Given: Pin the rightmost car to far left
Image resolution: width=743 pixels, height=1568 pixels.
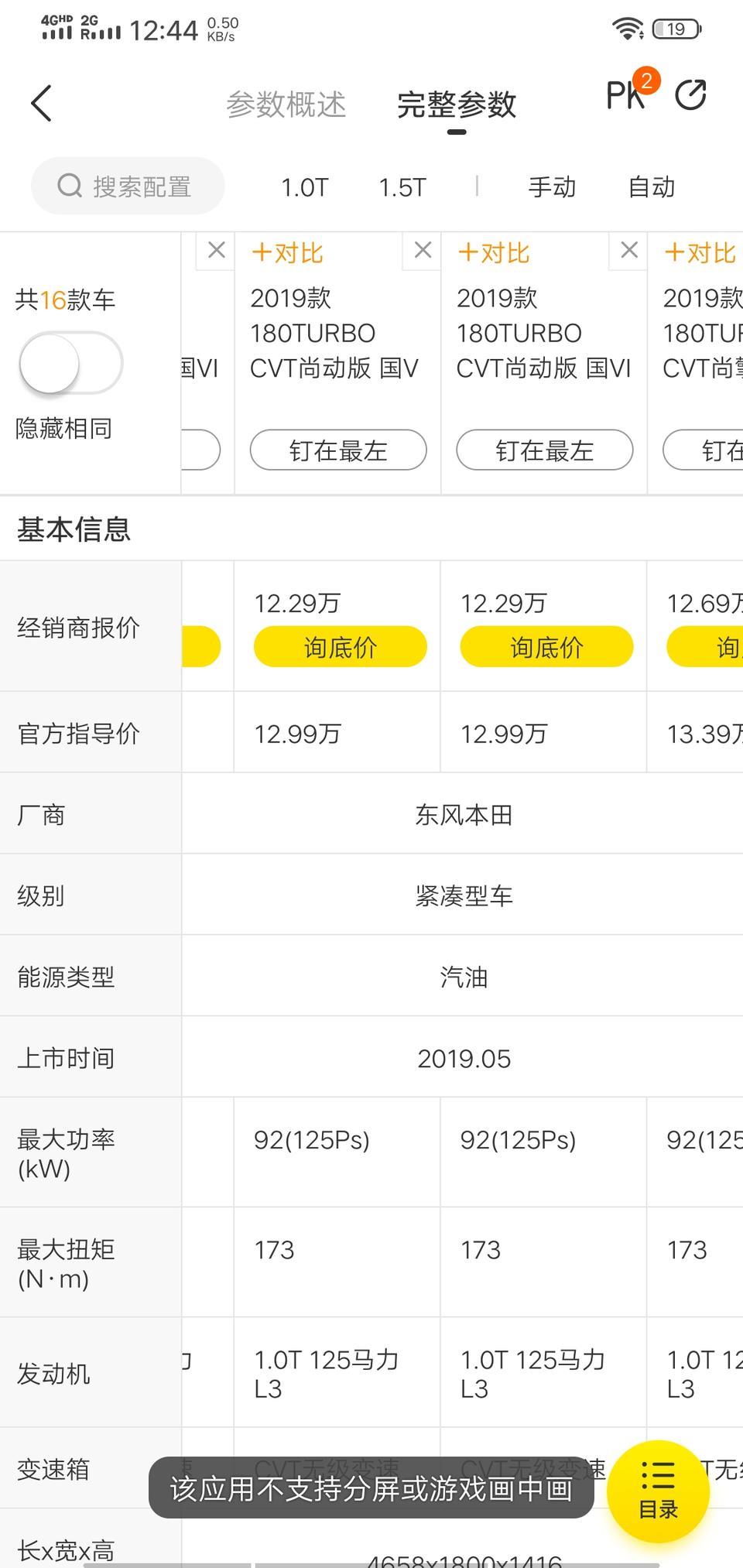Looking at the screenshot, I should tap(703, 450).
